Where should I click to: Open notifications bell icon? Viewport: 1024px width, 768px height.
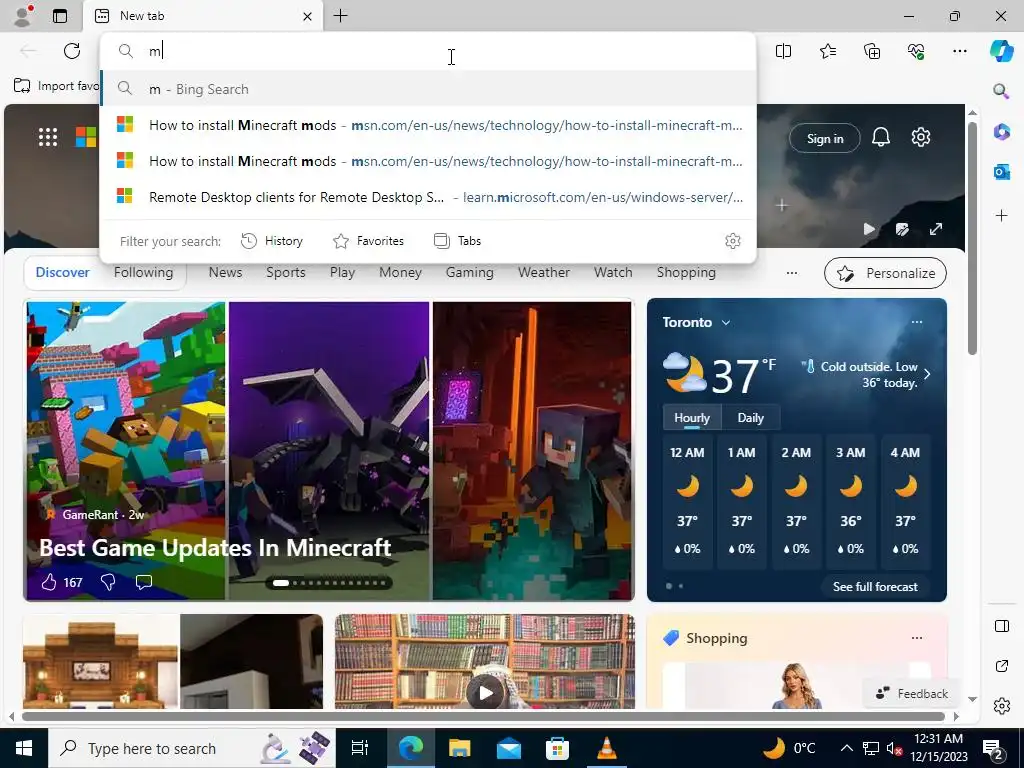click(x=881, y=137)
